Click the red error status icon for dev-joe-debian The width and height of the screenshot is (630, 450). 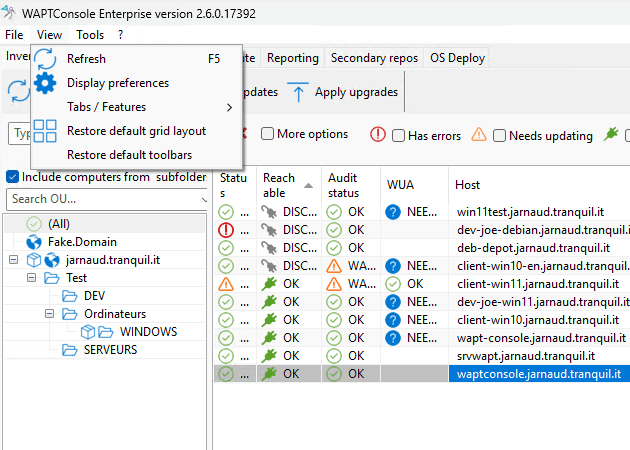click(226, 230)
